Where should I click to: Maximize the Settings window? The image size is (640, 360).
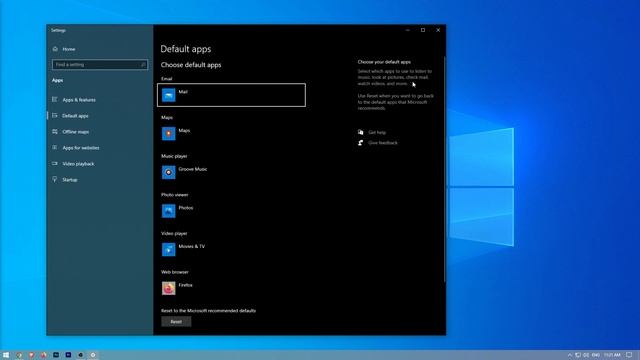point(423,30)
